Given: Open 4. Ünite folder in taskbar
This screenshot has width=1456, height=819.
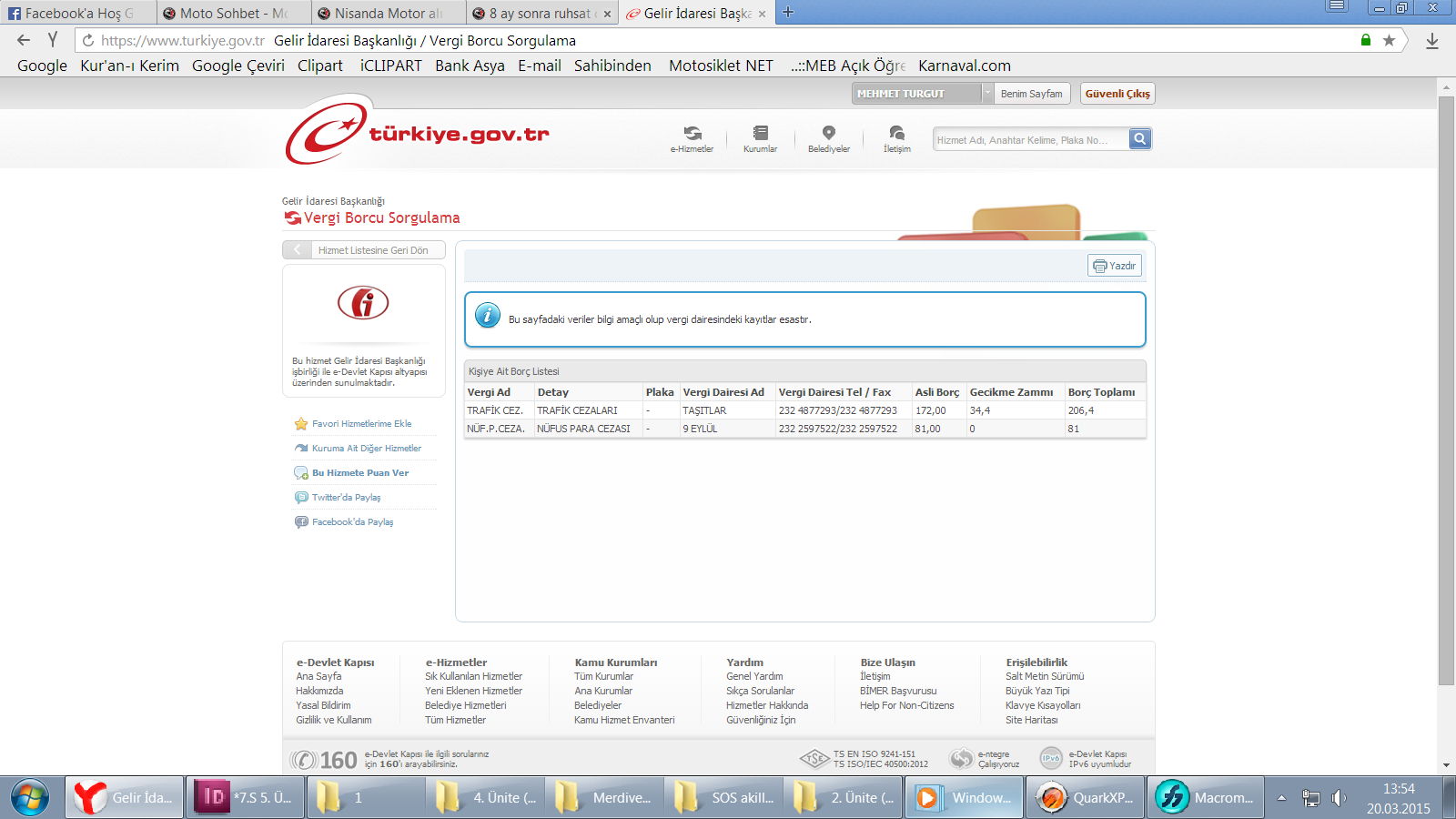Looking at the screenshot, I should pos(485,798).
